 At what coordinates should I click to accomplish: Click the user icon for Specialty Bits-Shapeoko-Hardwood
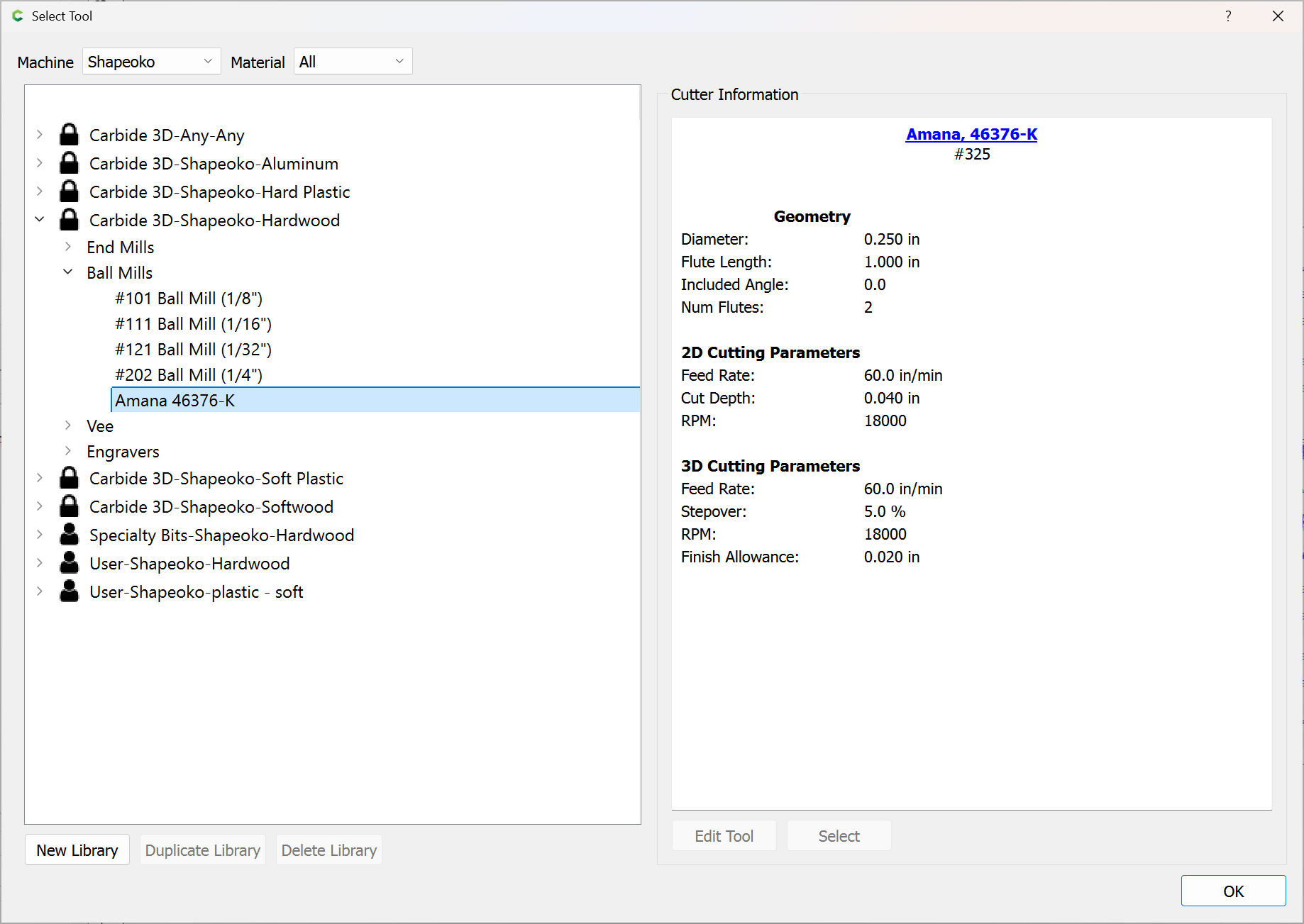(69, 535)
